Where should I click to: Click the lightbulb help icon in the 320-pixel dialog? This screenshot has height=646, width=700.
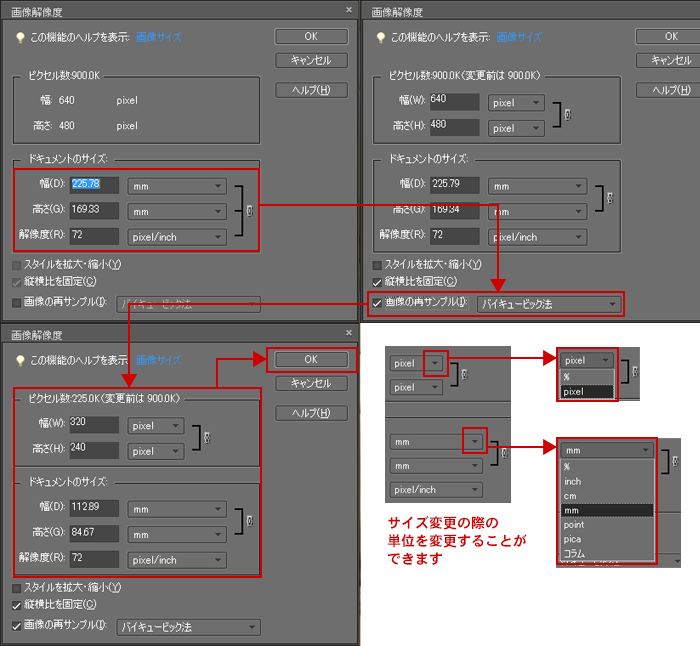(20, 360)
